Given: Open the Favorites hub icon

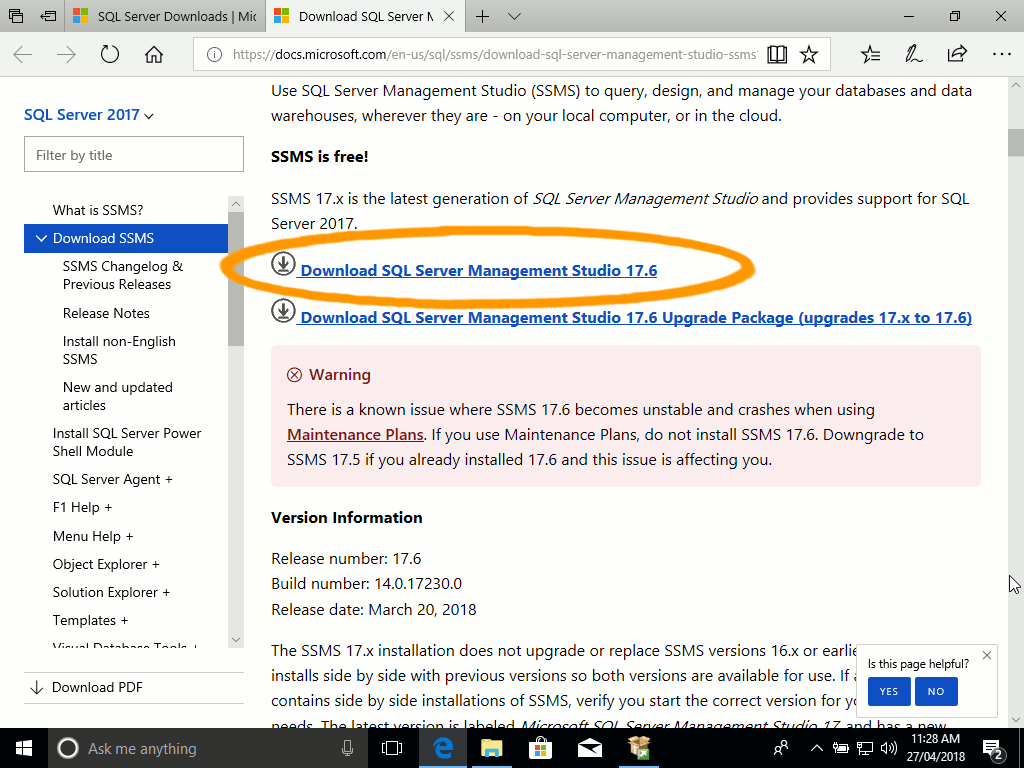Looking at the screenshot, I should click(x=871, y=54).
